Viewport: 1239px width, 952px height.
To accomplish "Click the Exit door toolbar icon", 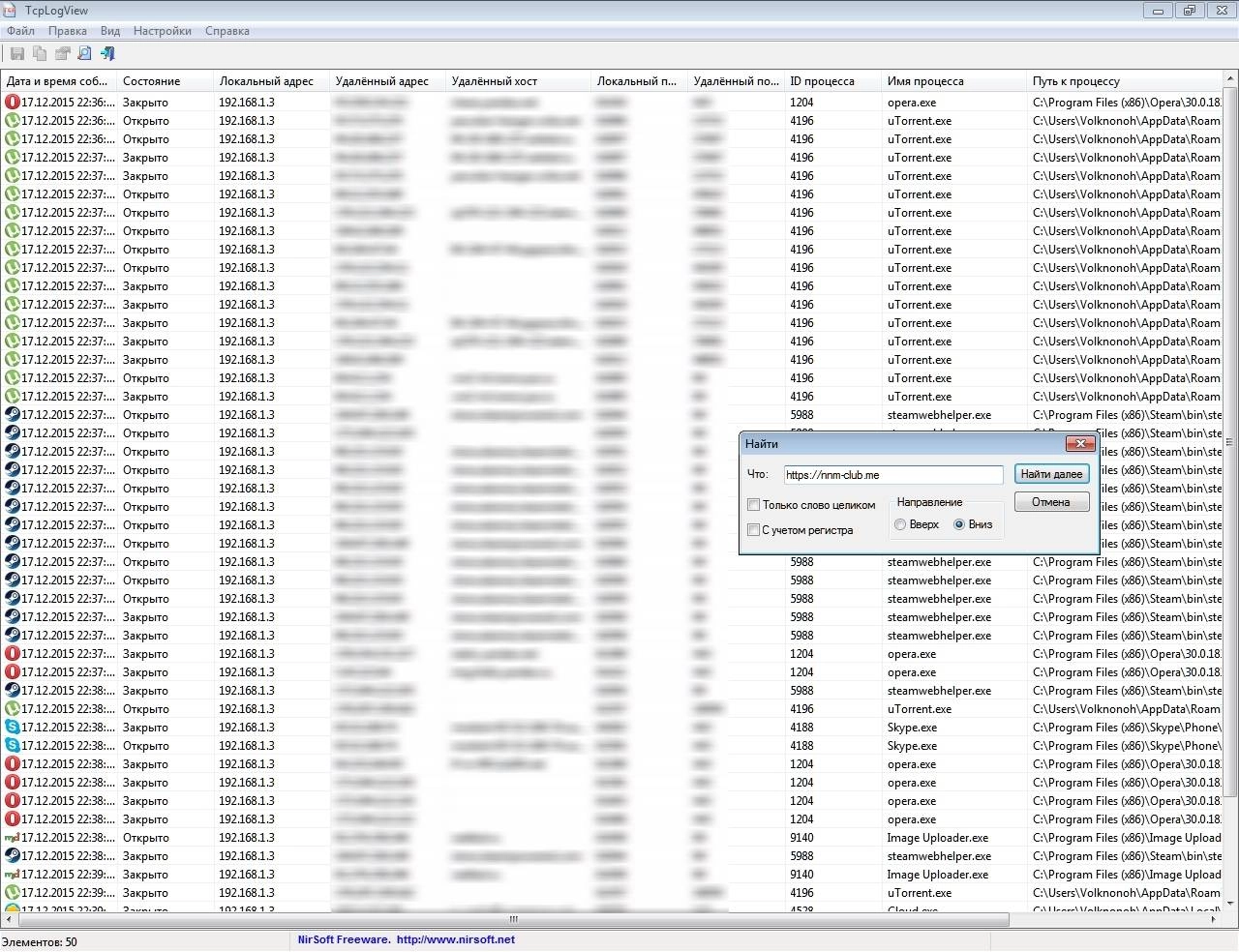I will click(x=107, y=54).
